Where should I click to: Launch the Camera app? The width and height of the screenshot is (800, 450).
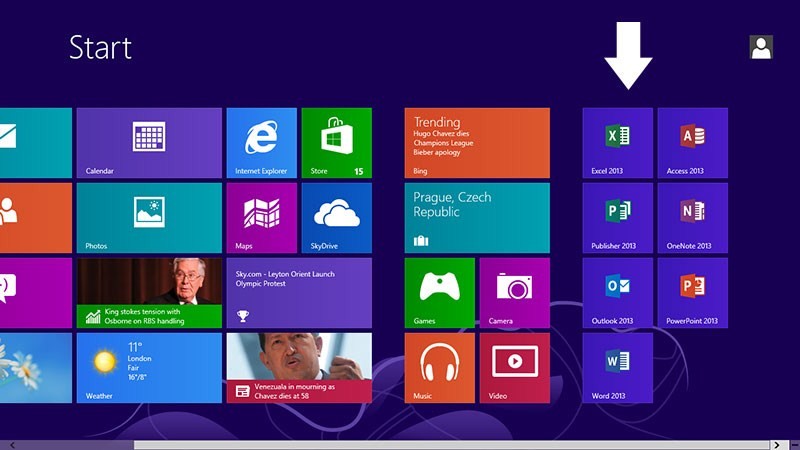pyautogui.click(x=515, y=293)
